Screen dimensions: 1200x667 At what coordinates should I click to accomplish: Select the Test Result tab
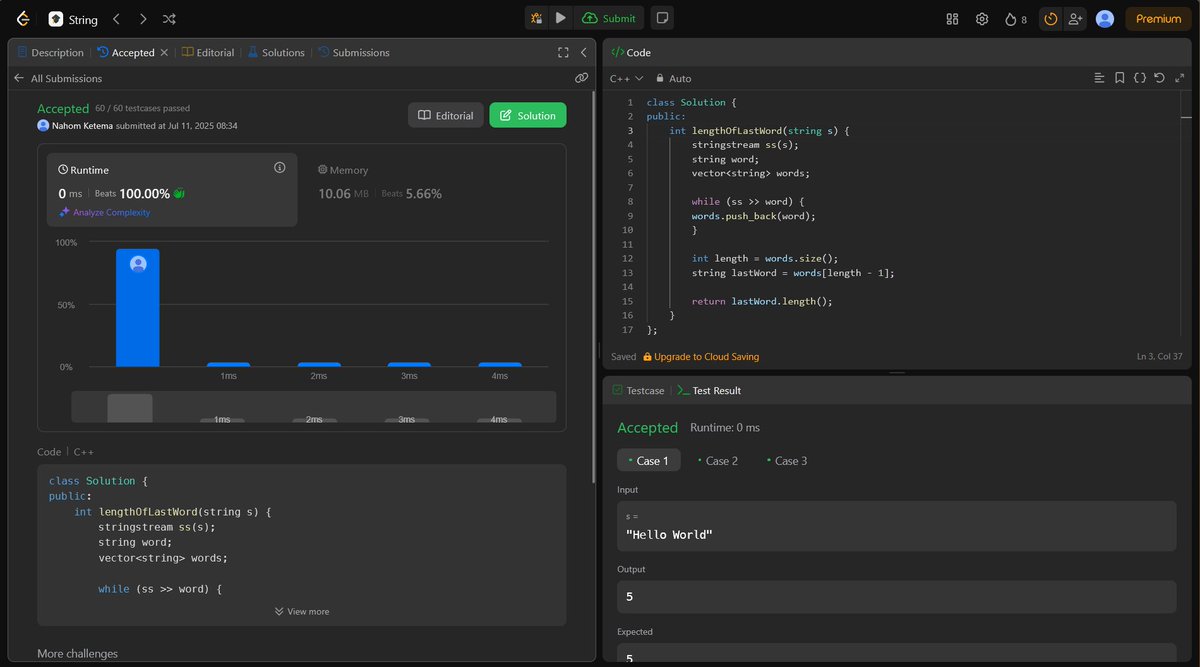(709, 390)
